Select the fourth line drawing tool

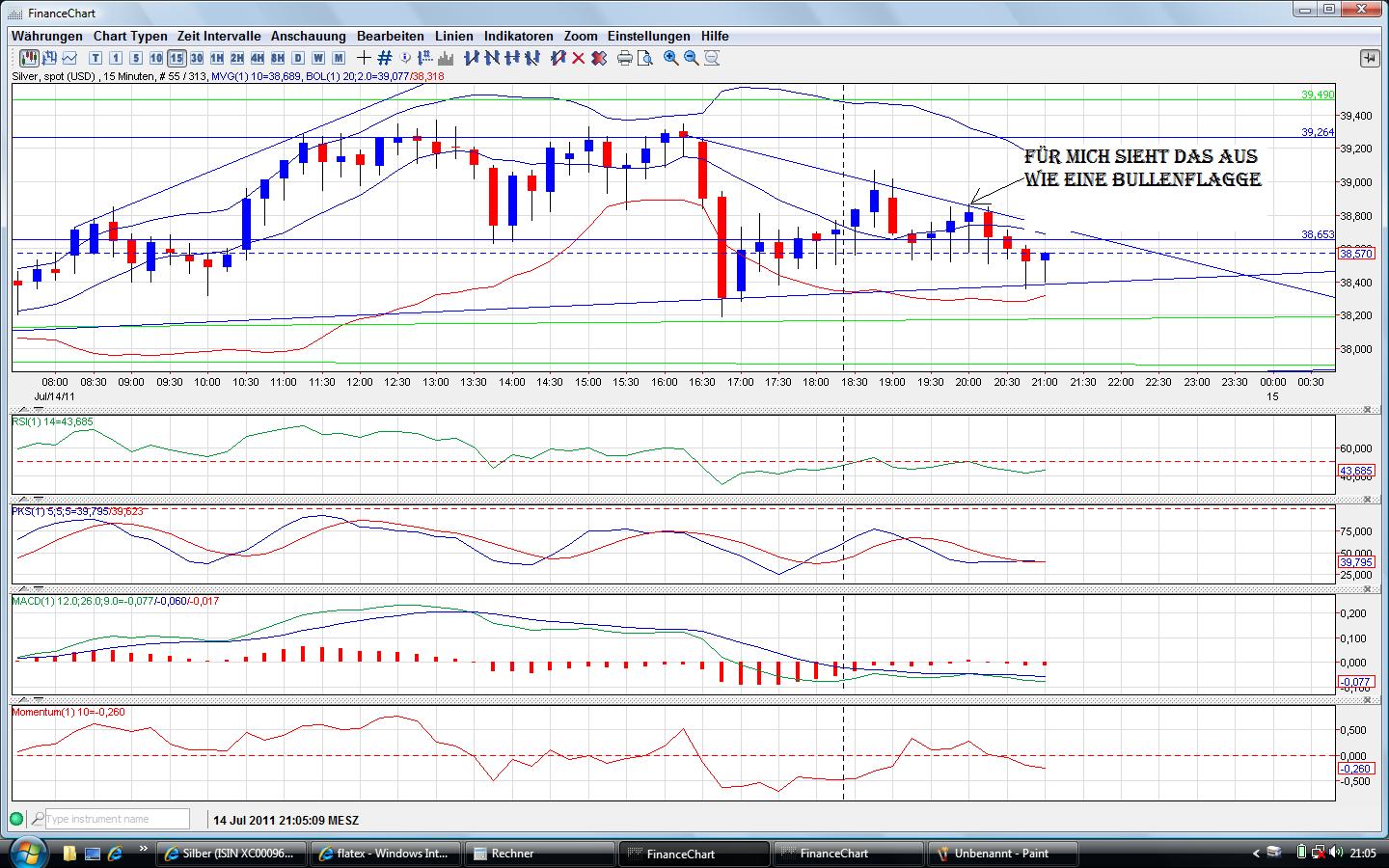point(532,58)
